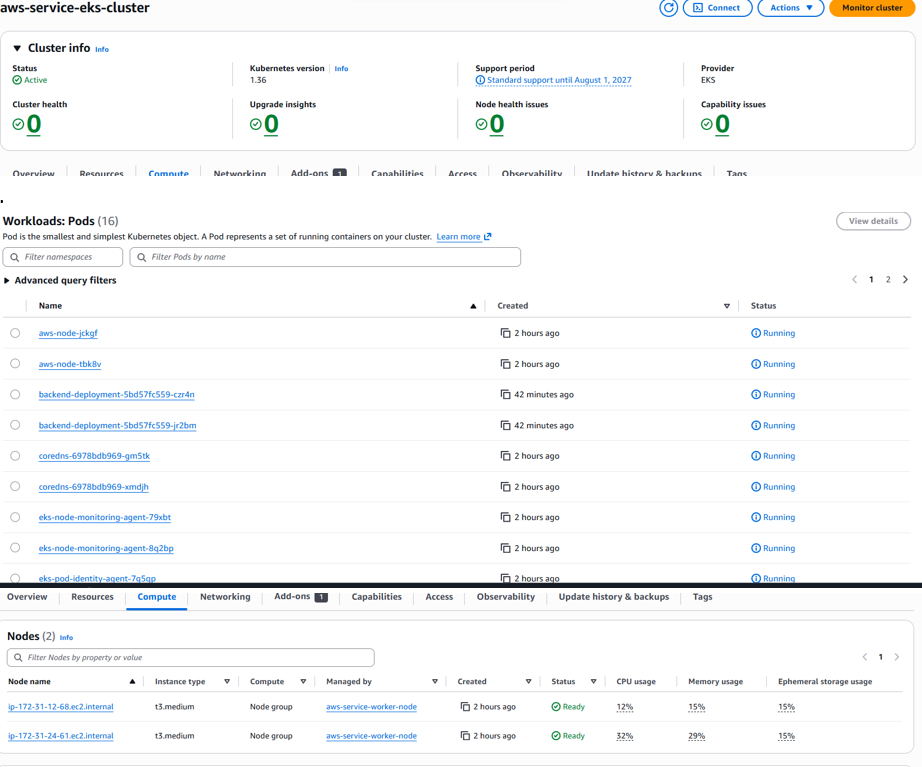The height and width of the screenshot is (767, 922).
Task: Copy created time for eks-node-monitoring-agent-79xbt
Action: pos(505,517)
